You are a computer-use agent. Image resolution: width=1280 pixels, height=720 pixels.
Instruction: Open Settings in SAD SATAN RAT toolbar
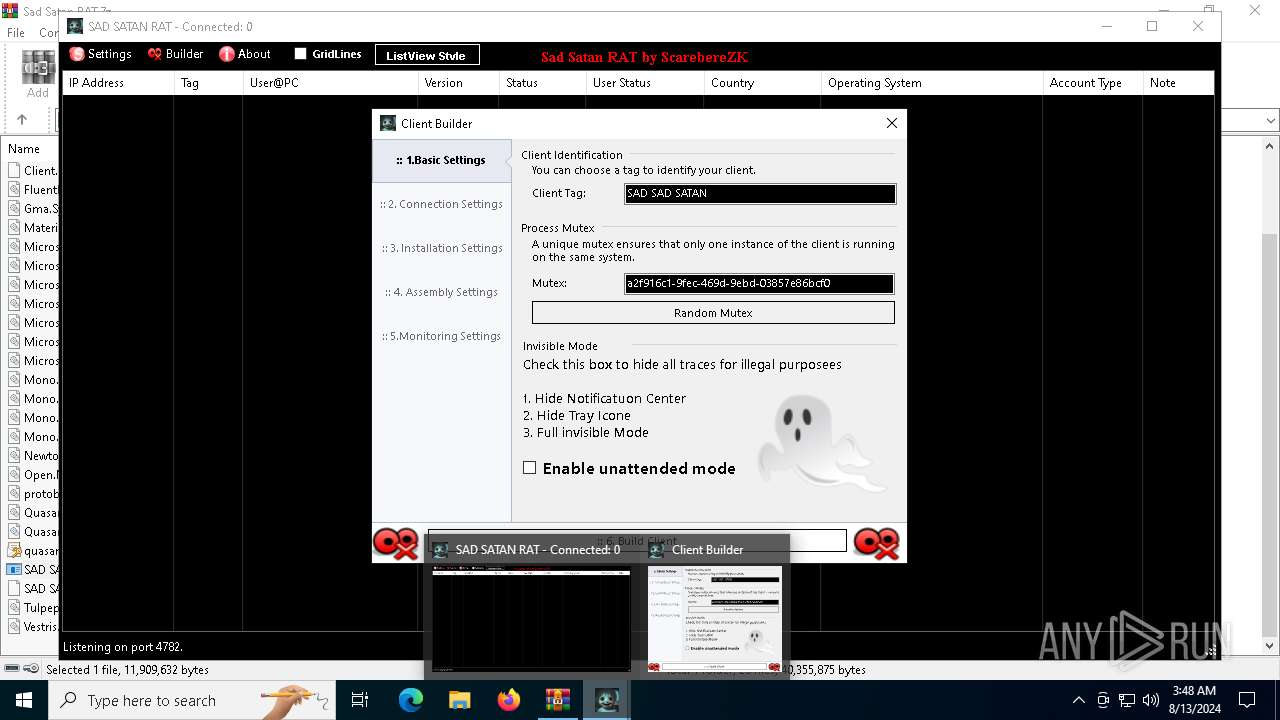[x=100, y=54]
